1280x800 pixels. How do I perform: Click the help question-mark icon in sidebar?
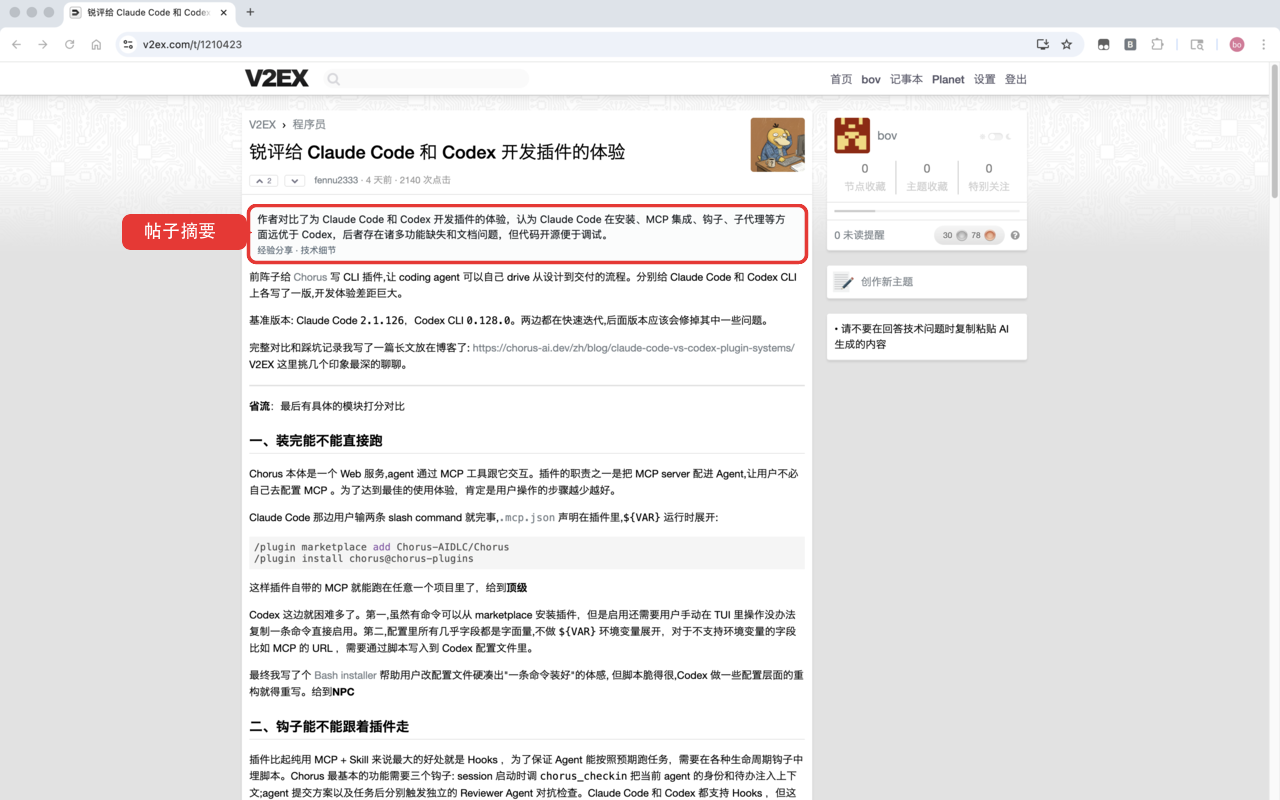click(x=1015, y=235)
